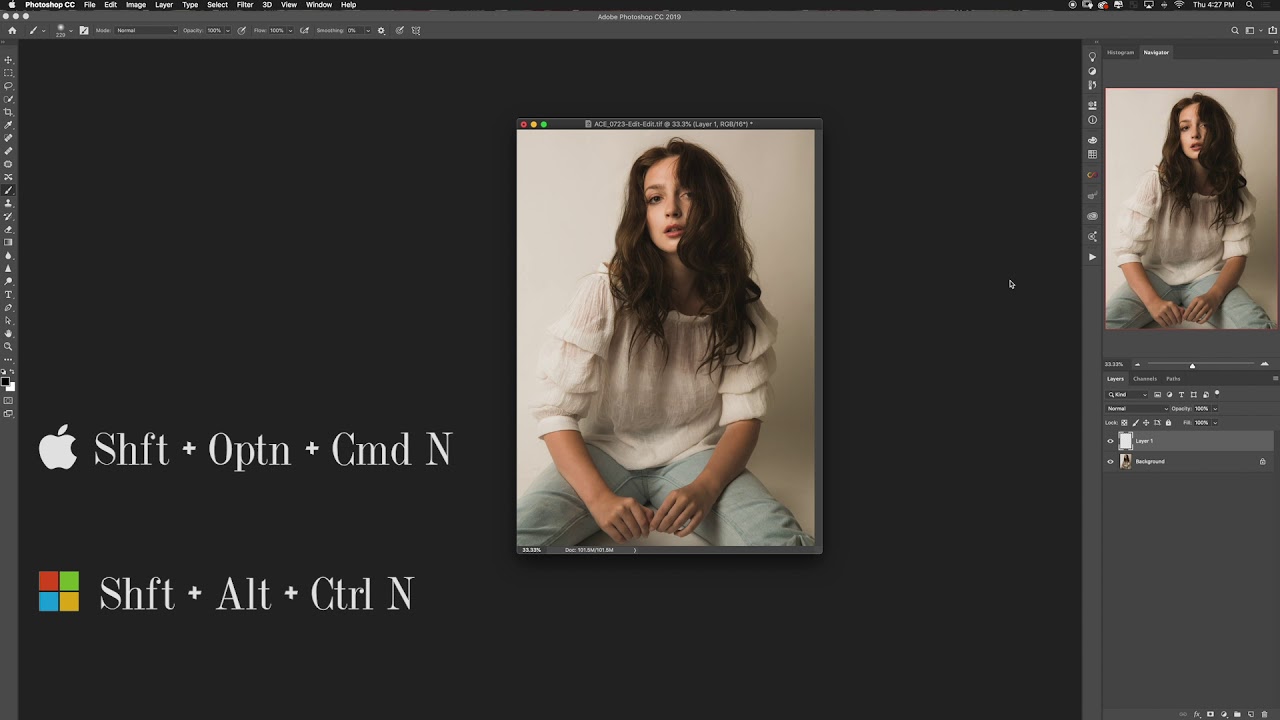Screen dimensions: 1280x720
Task: Switch to the Histogram tab
Action: (1121, 52)
